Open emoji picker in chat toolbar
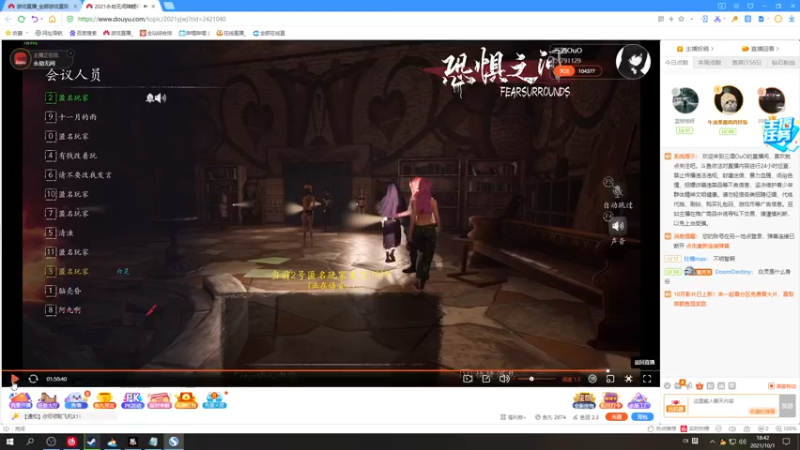 coord(667,386)
